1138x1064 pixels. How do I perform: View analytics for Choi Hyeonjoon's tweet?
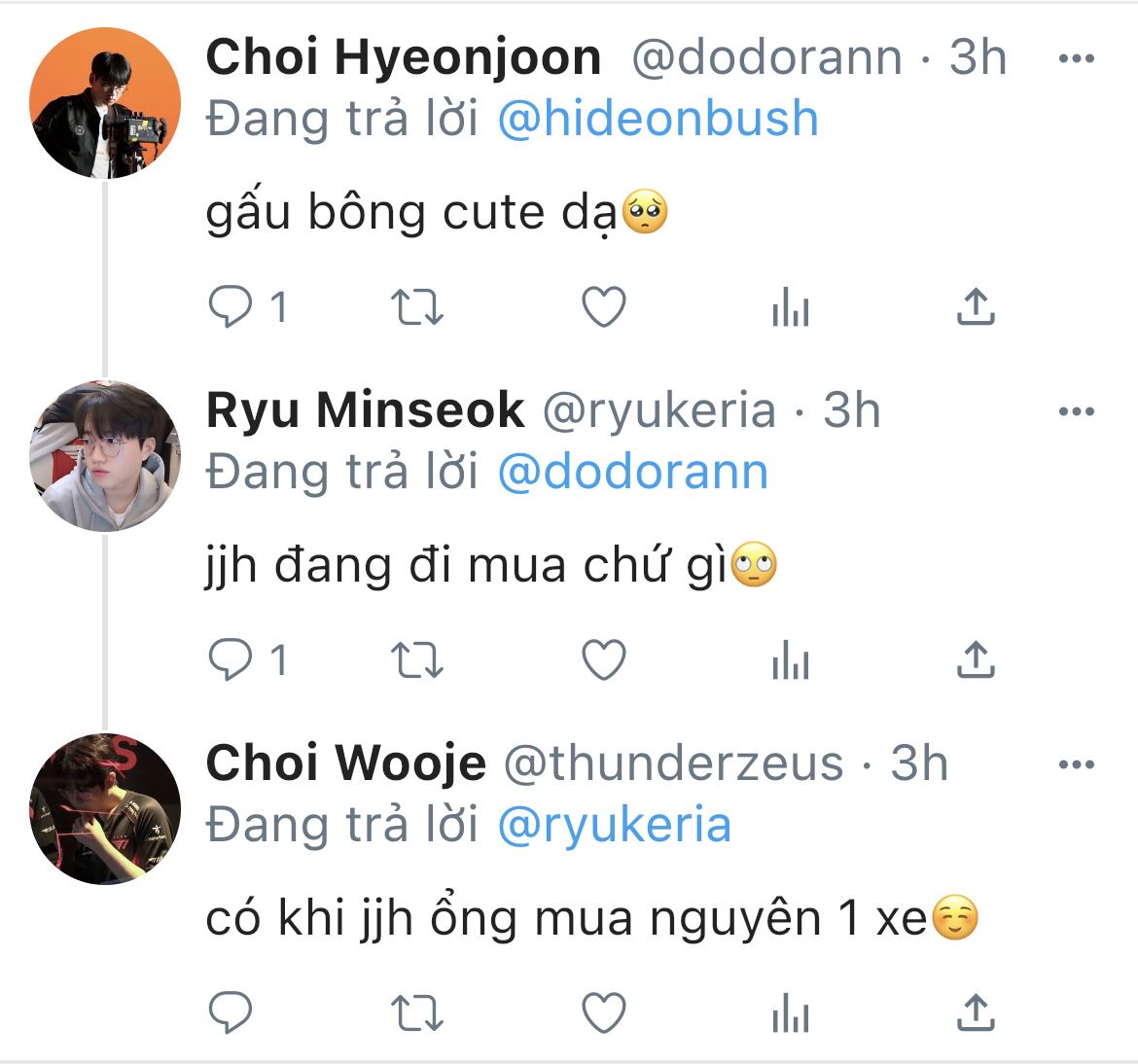790,308
